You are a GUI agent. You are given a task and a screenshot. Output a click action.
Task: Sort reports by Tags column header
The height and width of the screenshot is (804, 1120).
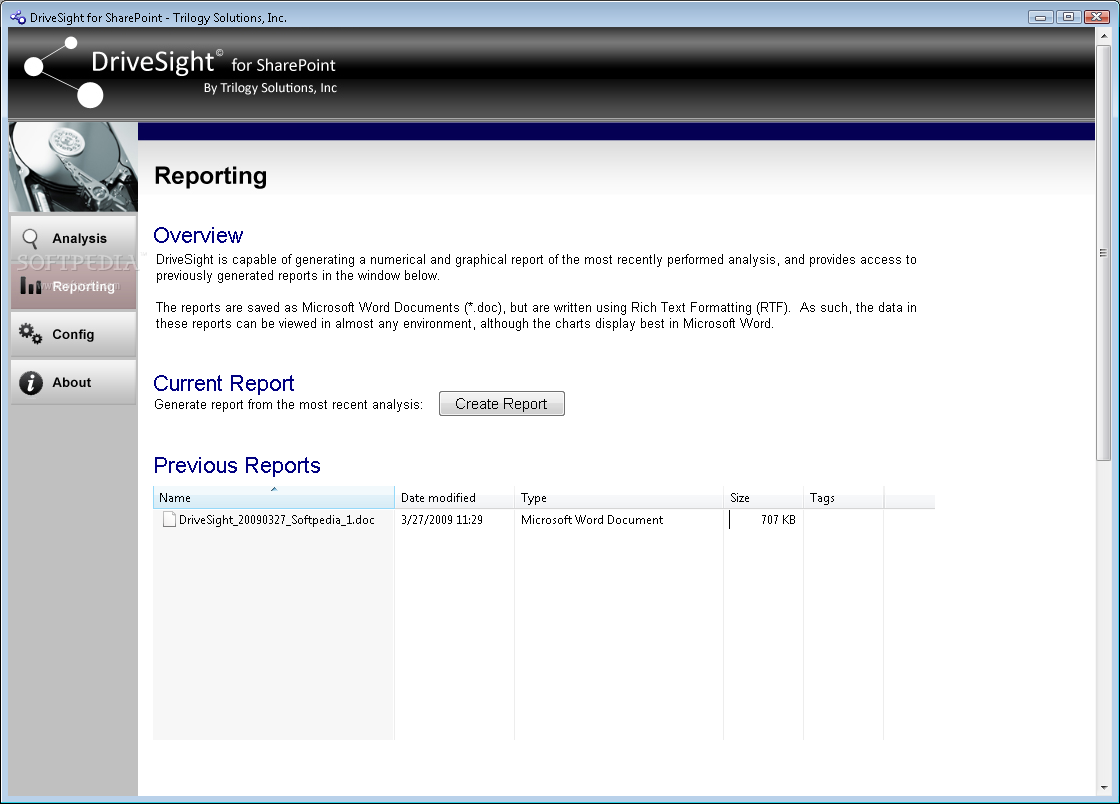843,497
